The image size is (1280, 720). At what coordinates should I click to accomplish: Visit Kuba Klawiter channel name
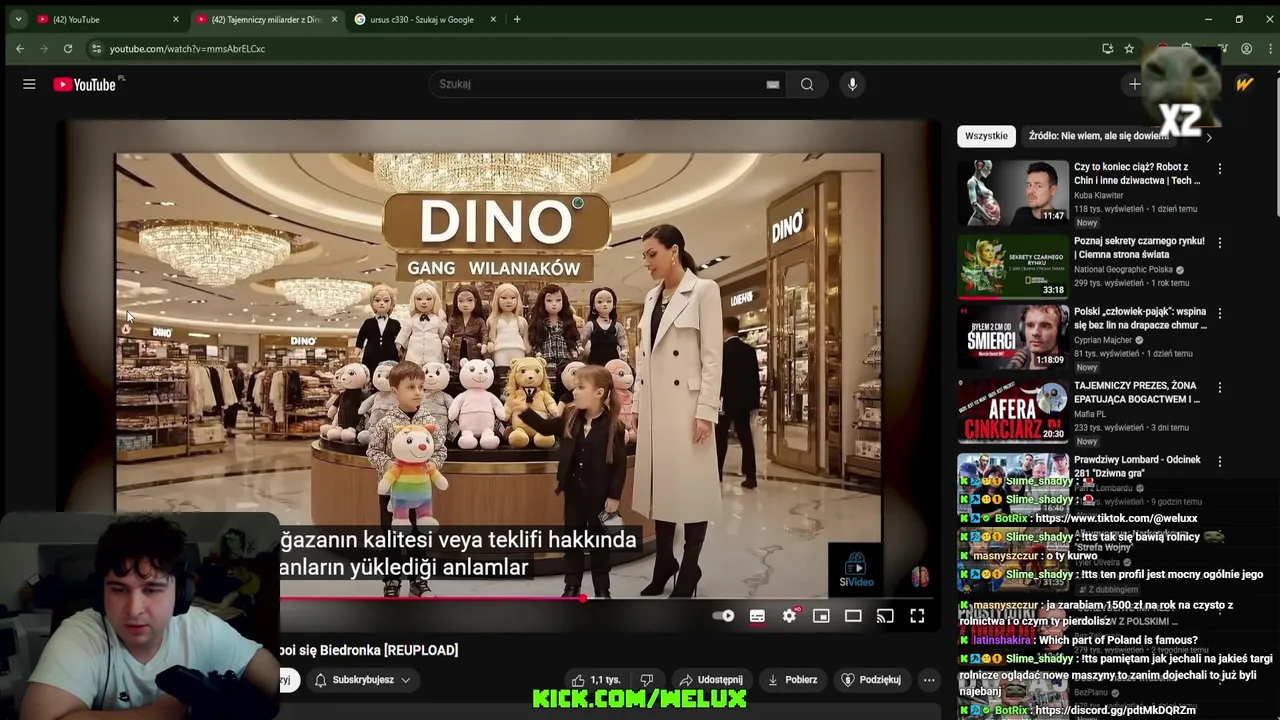[x=1099, y=196]
